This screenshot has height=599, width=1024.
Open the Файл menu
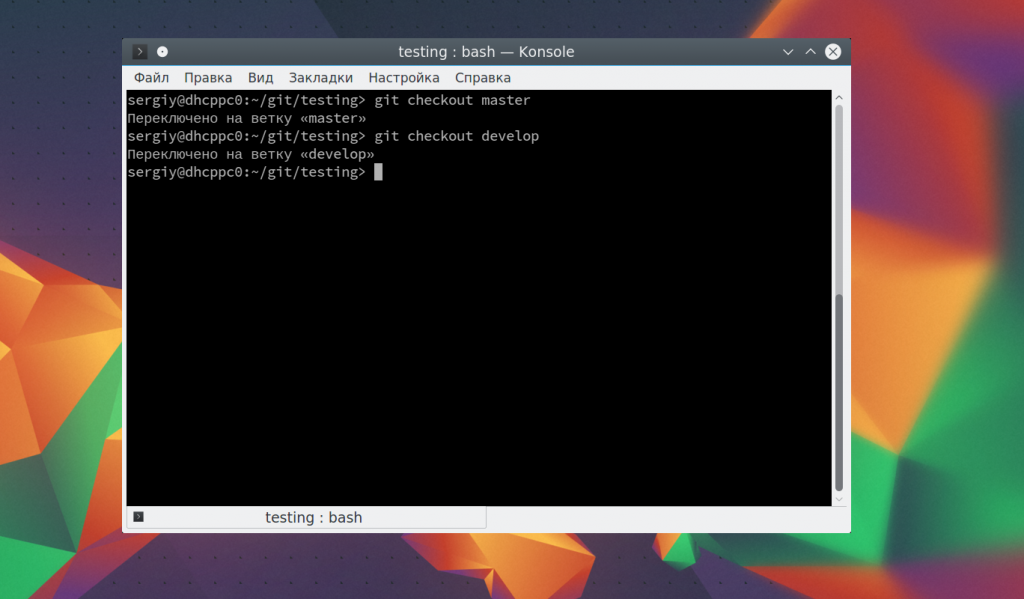pyautogui.click(x=151, y=78)
